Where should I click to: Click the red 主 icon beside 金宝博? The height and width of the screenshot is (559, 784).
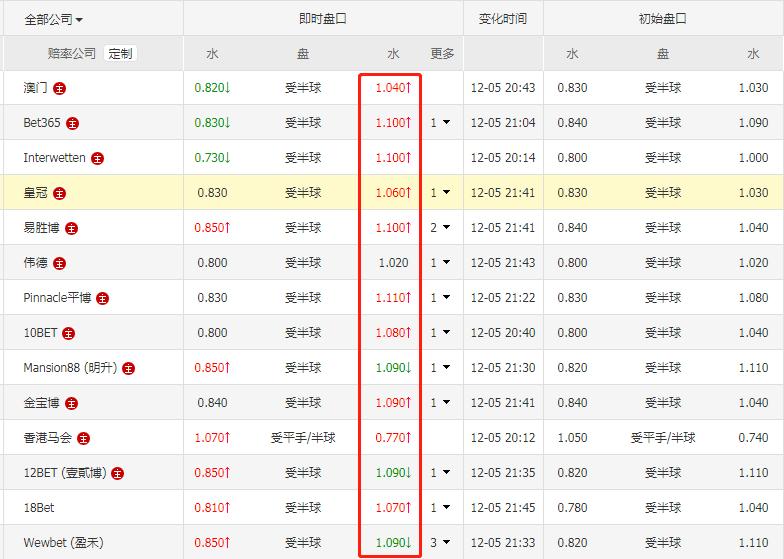(72, 404)
